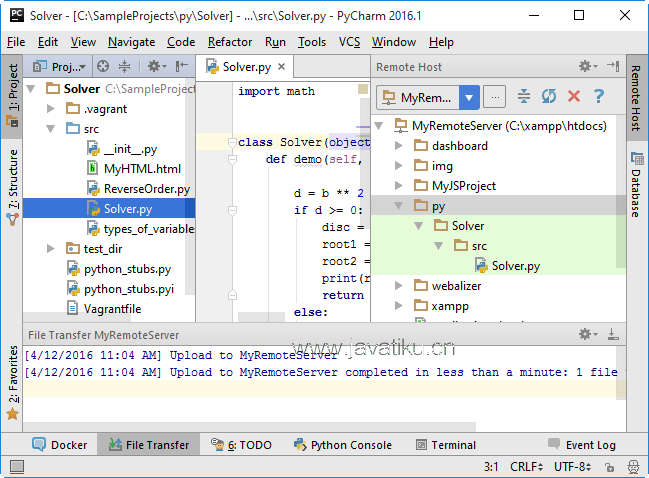Image resolution: width=649 pixels, height=478 pixels.
Task: Select remote Solver.py file
Action: pos(507,266)
